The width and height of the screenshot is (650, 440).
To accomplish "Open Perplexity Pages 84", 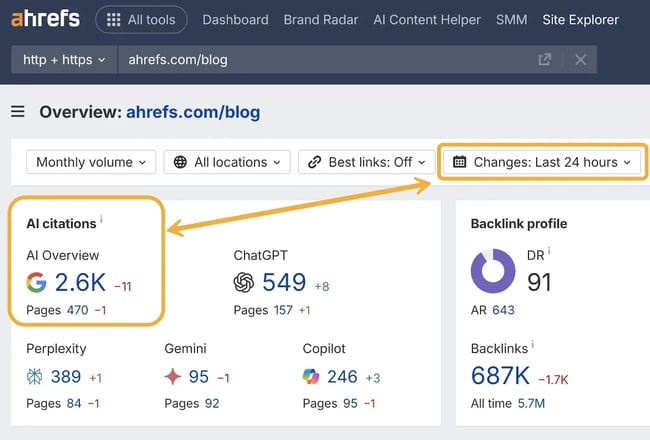I will [74, 403].
